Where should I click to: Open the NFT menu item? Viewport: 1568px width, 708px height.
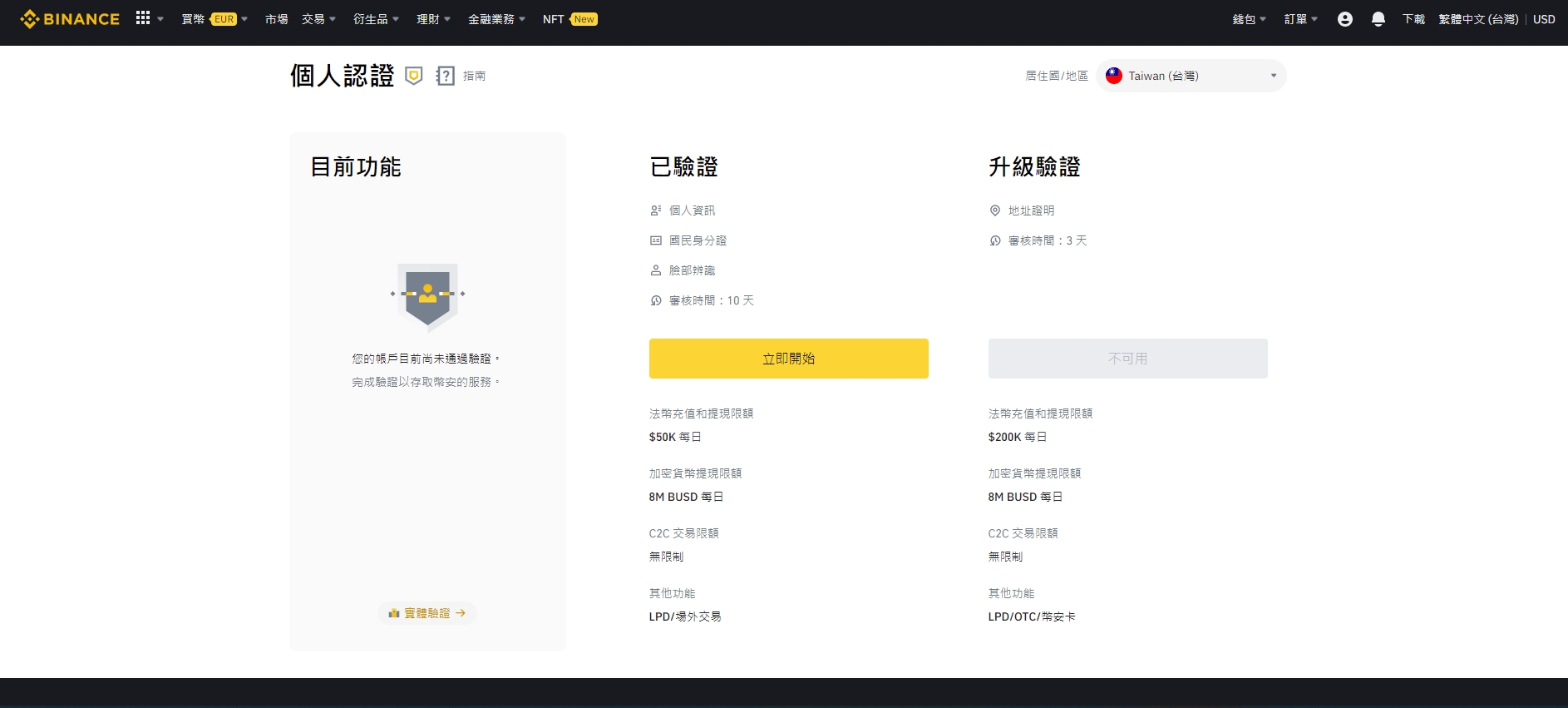554,19
